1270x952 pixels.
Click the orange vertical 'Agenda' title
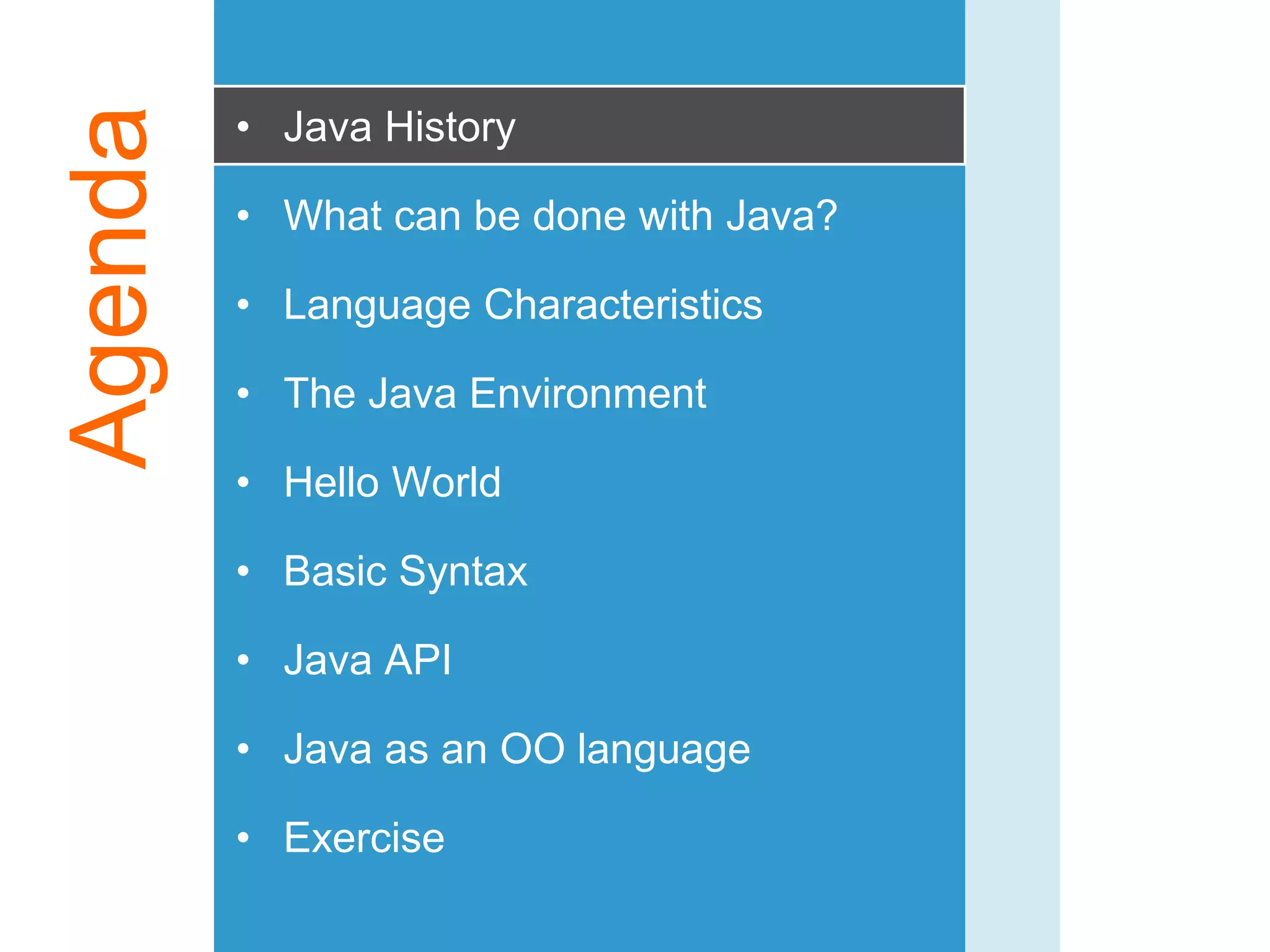(x=118, y=289)
